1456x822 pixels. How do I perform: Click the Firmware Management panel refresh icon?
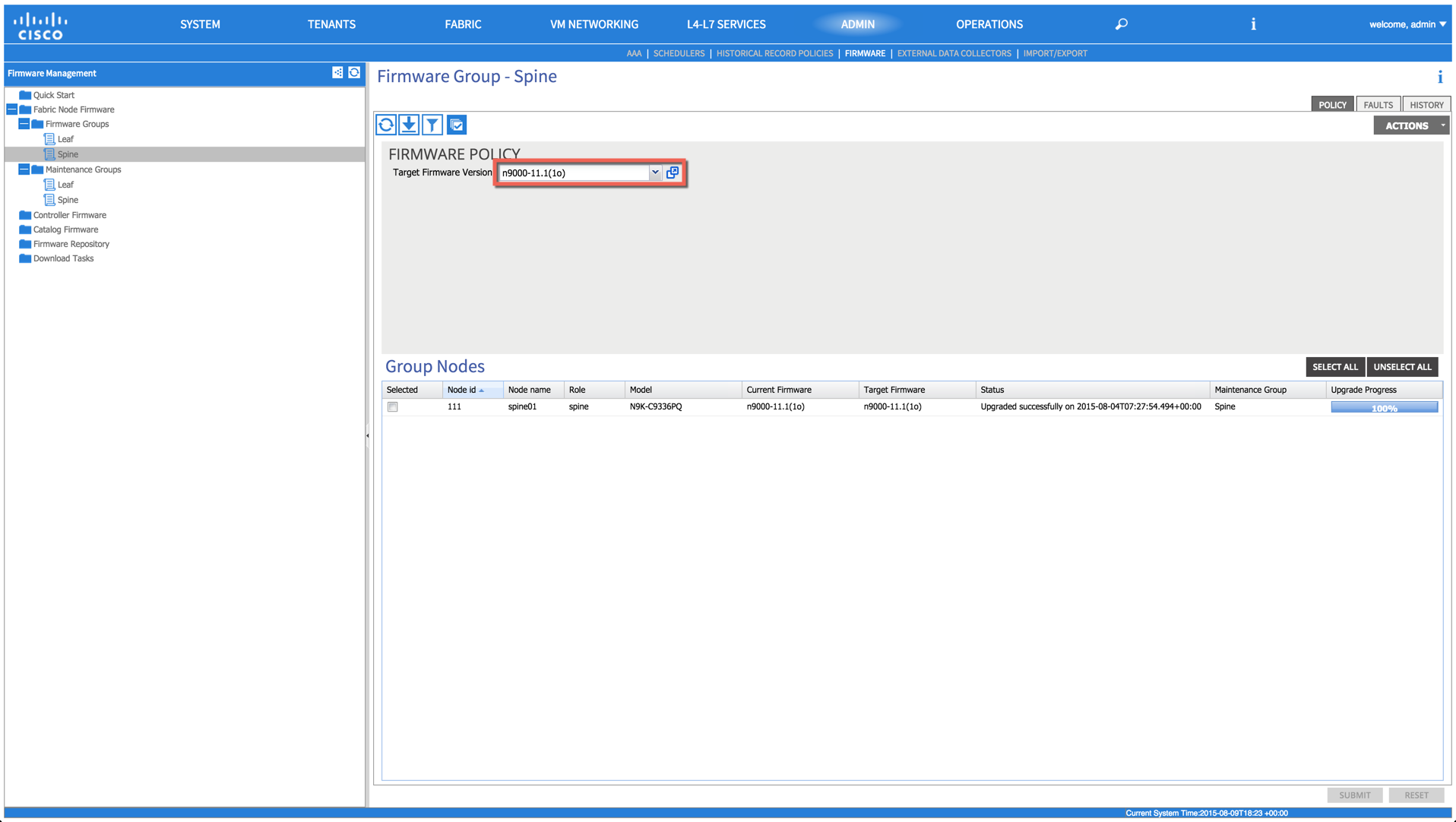coord(354,72)
